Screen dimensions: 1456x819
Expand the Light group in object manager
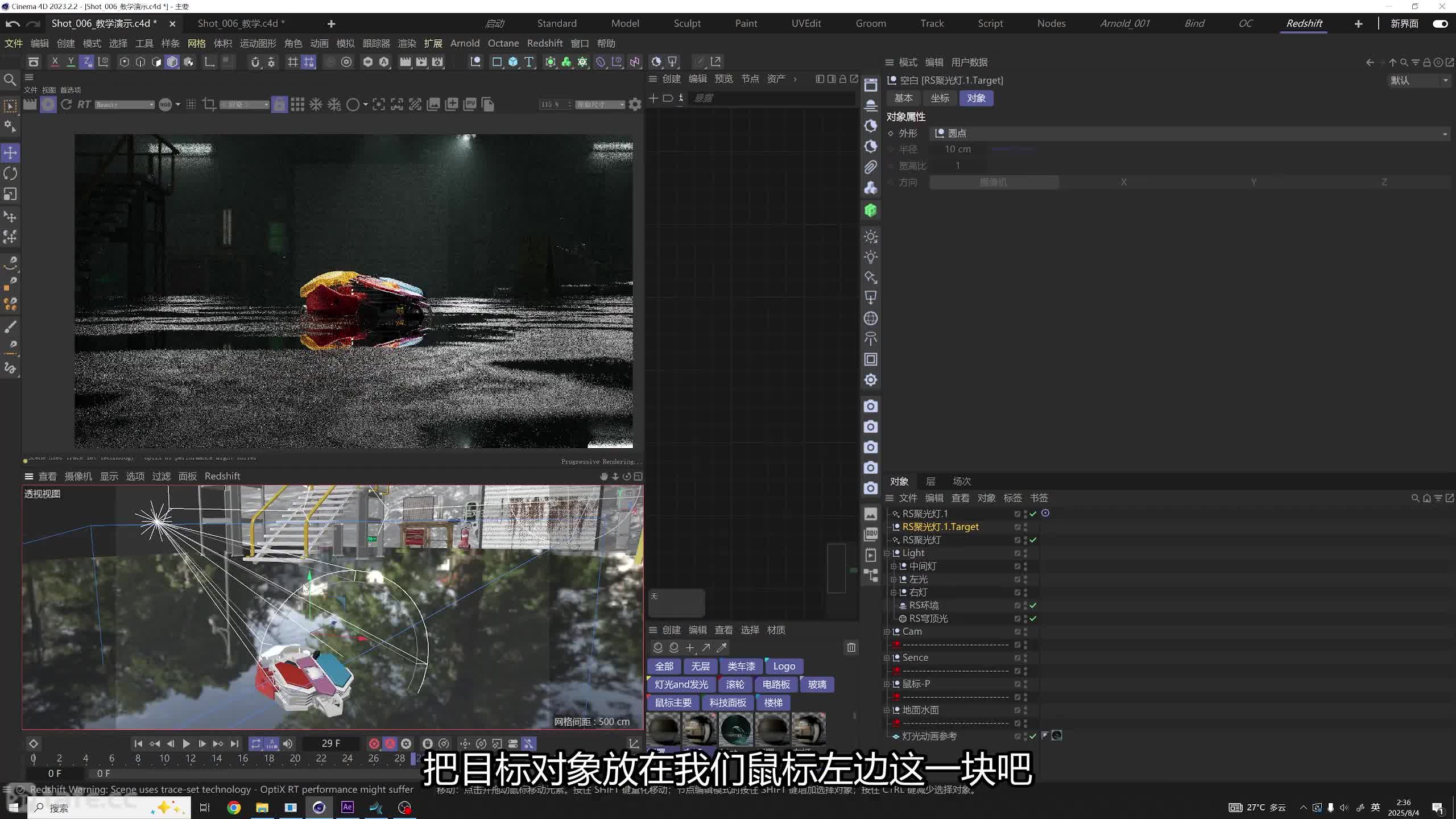[887, 553]
